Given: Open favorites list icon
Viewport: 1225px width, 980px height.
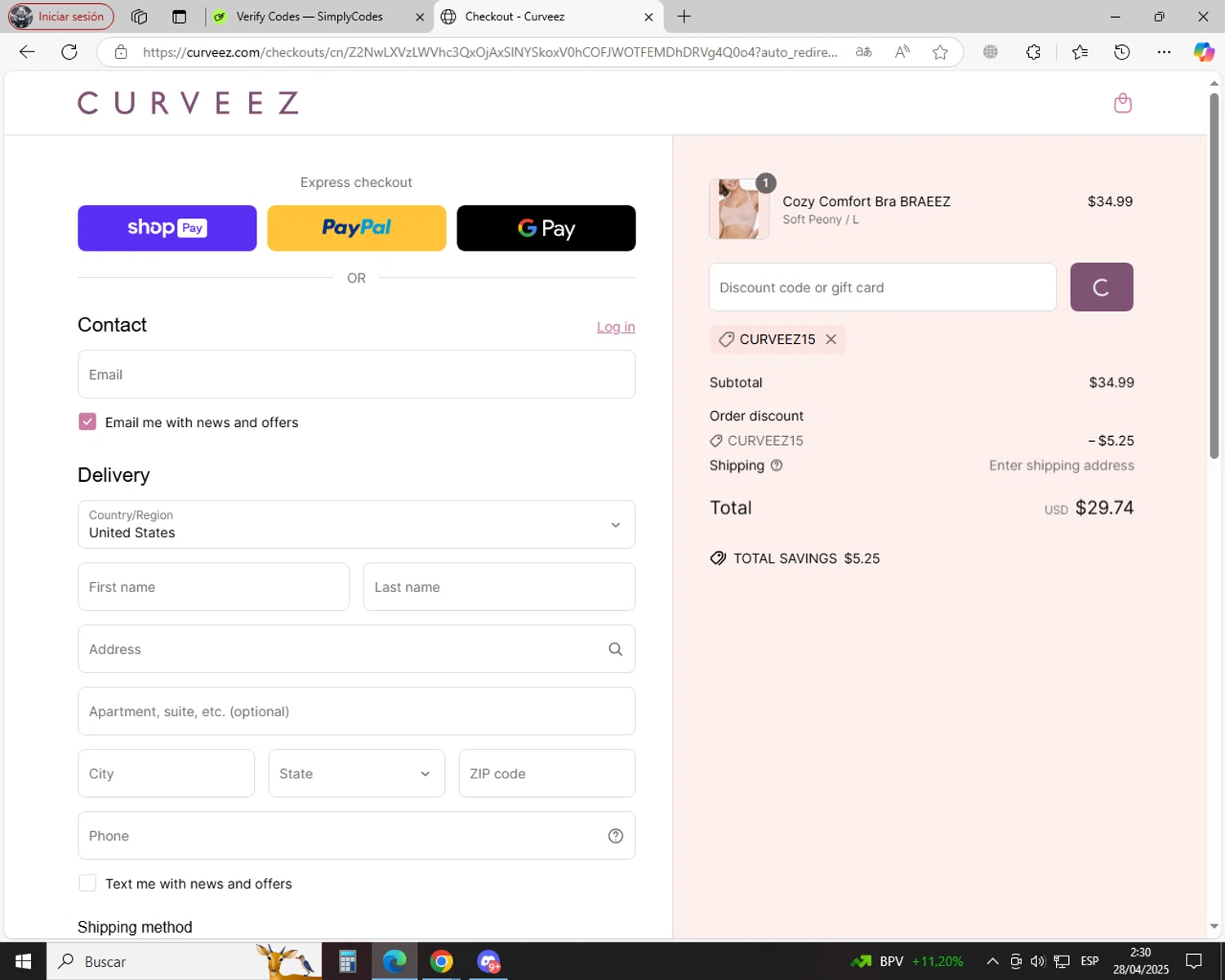Looking at the screenshot, I should pyautogui.click(x=1080, y=52).
